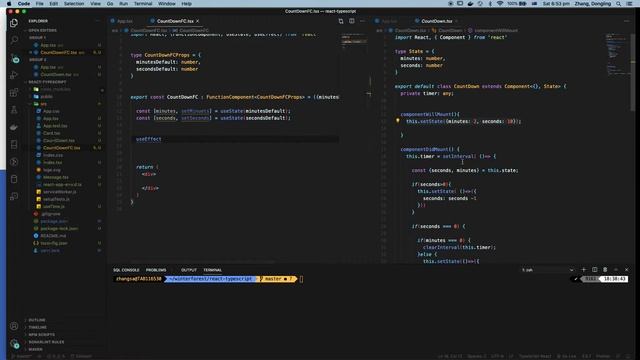This screenshot has width=640, height=360.
Task: Click the Wi-Fi icon in the macOS menu bar
Action: (x=500, y=4)
